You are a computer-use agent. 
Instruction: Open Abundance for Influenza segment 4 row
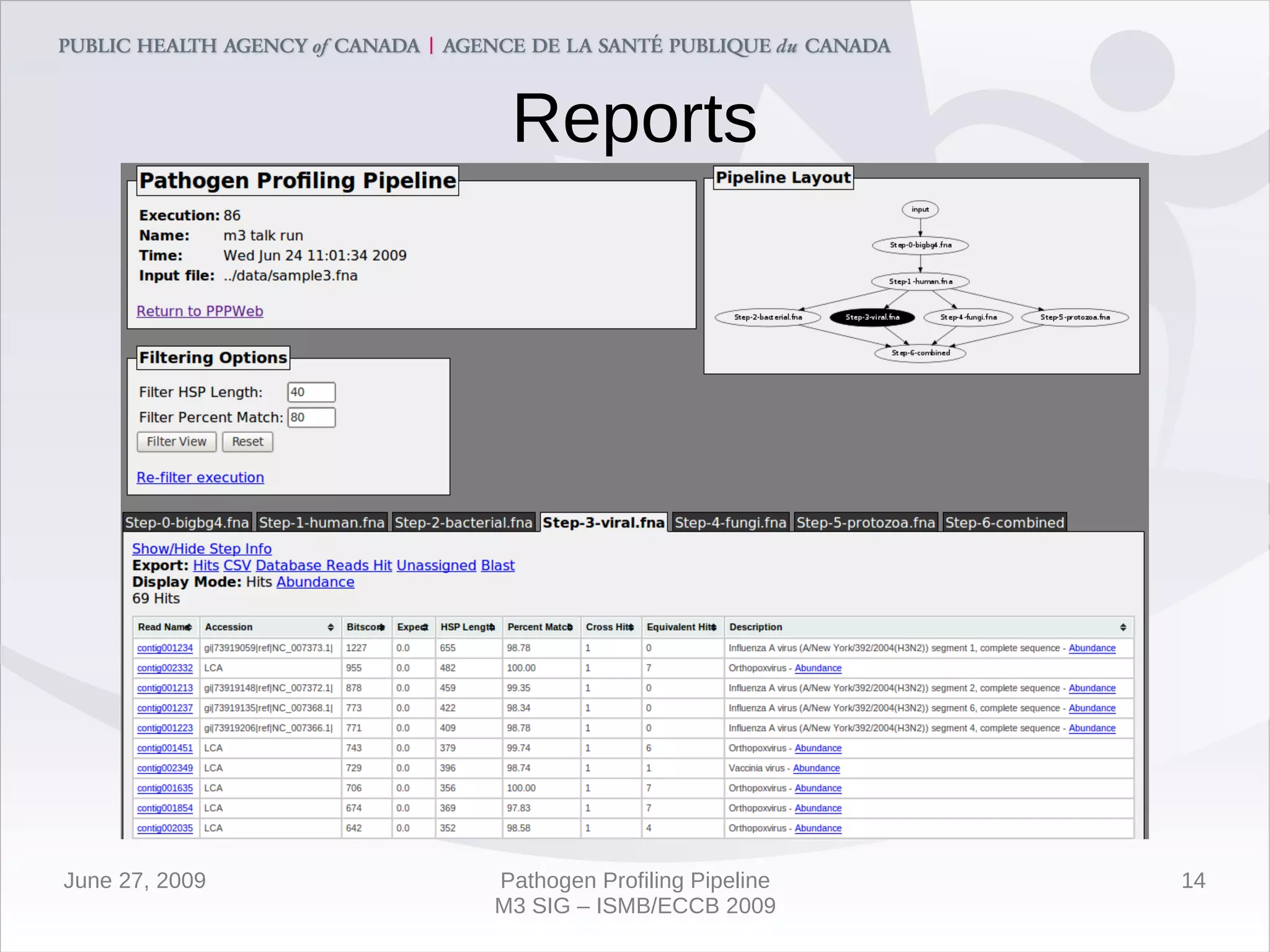point(1092,728)
